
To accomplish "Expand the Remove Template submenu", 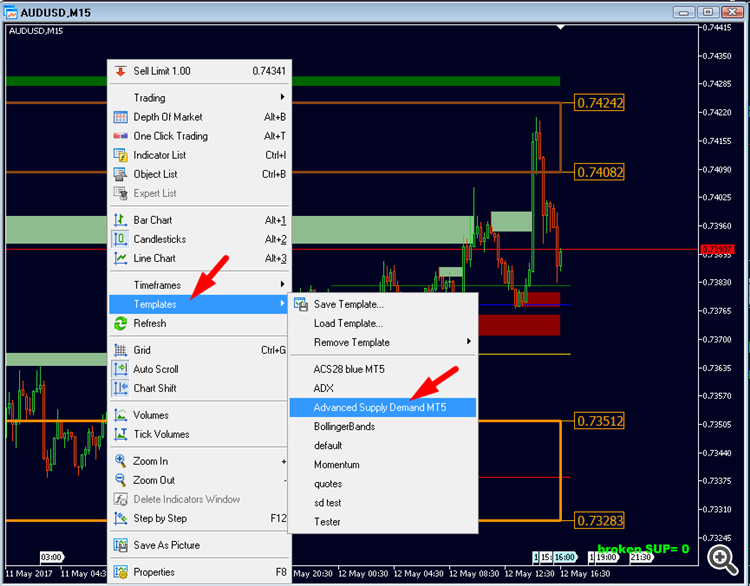I will tap(383, 343).
